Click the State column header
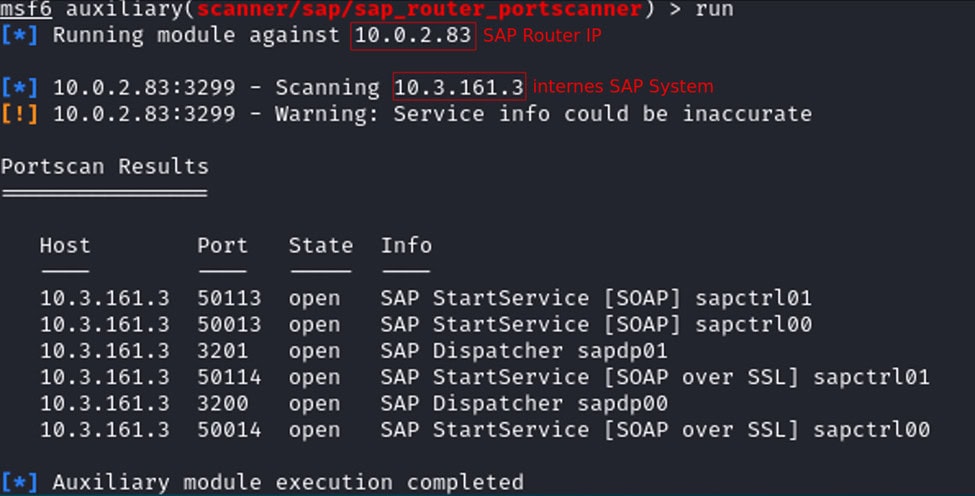 [x=320, y=245]
